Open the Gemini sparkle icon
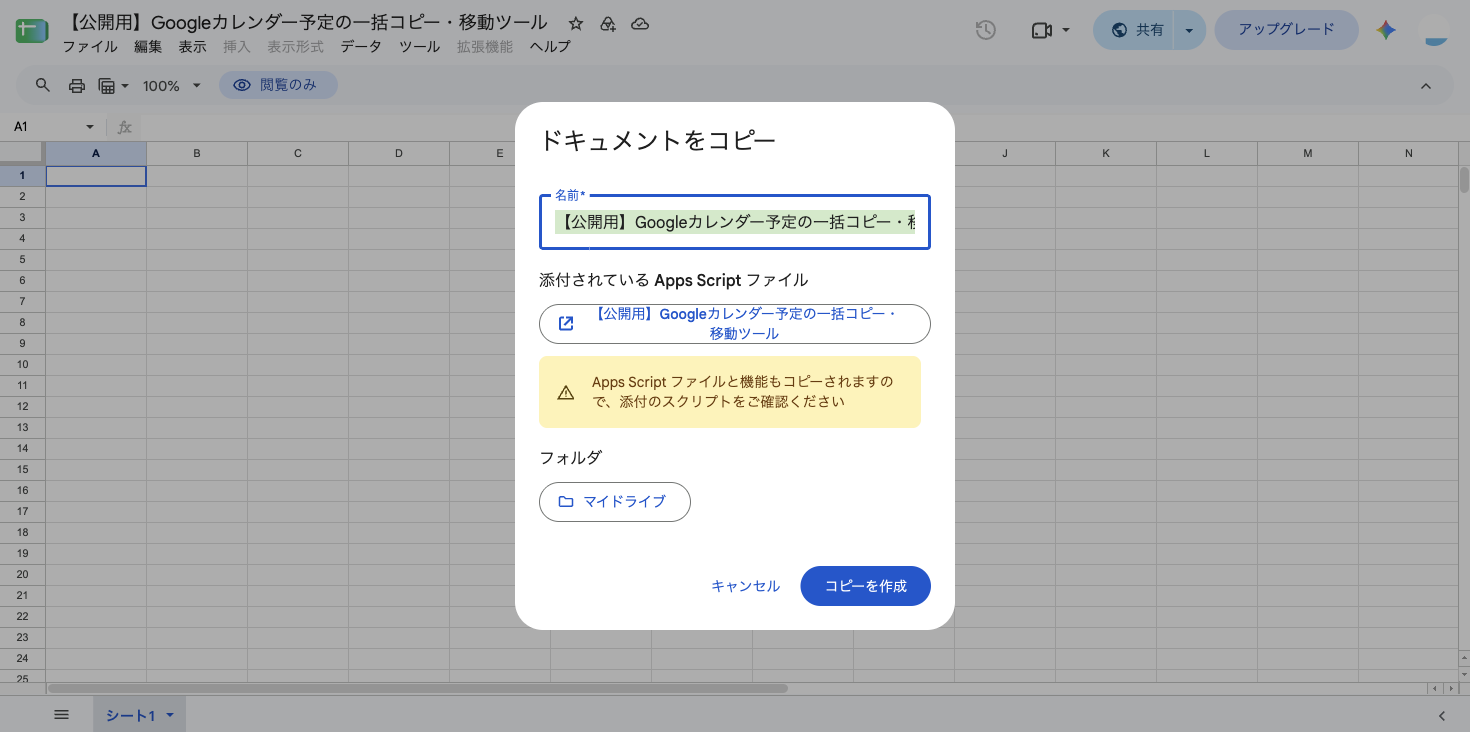The height and width of the screenshot is (732, 1470). [1386, 30]
